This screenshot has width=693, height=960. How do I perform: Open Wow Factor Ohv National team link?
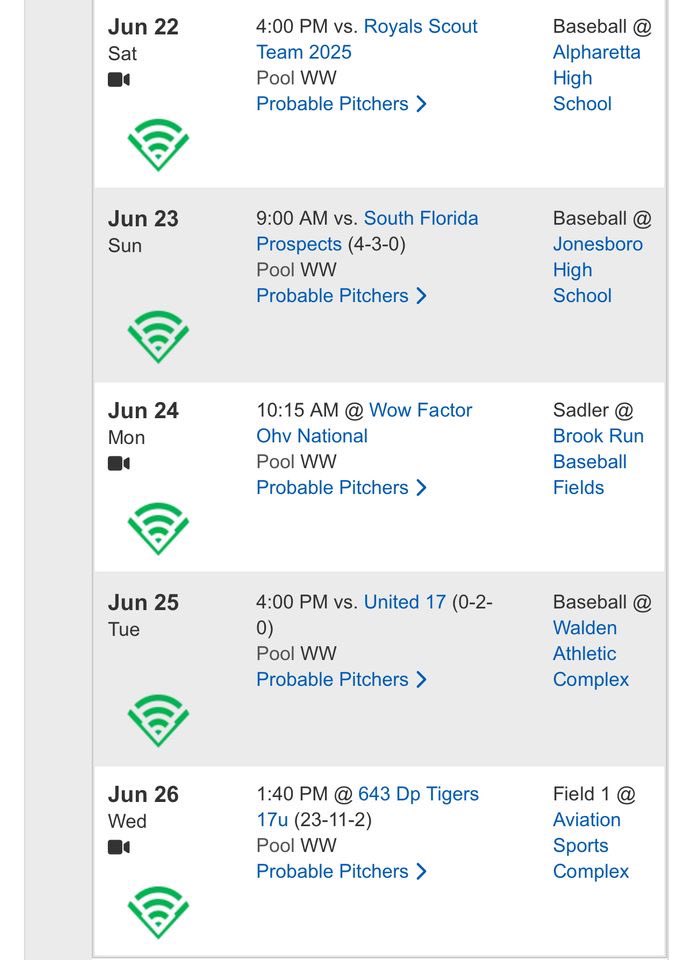[364, 423]
